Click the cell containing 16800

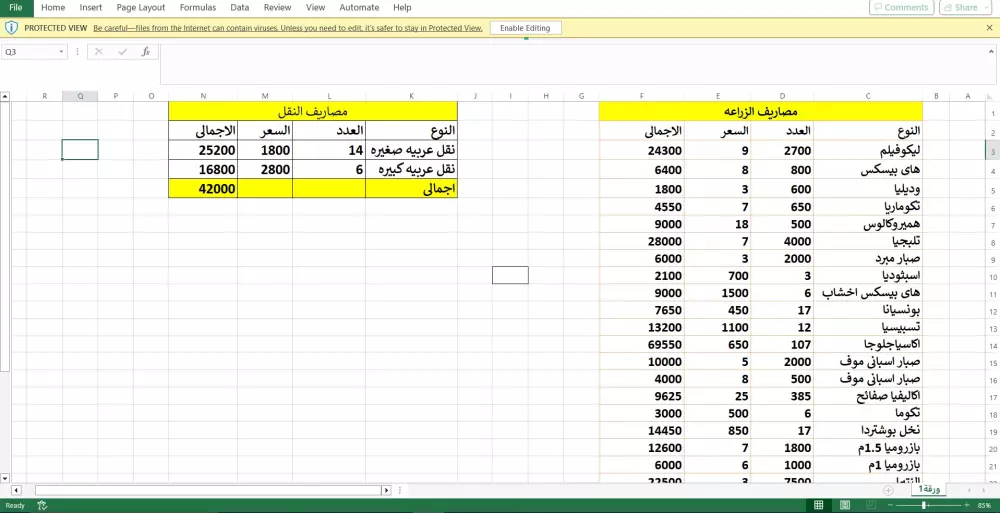click(x=203, y=170)
